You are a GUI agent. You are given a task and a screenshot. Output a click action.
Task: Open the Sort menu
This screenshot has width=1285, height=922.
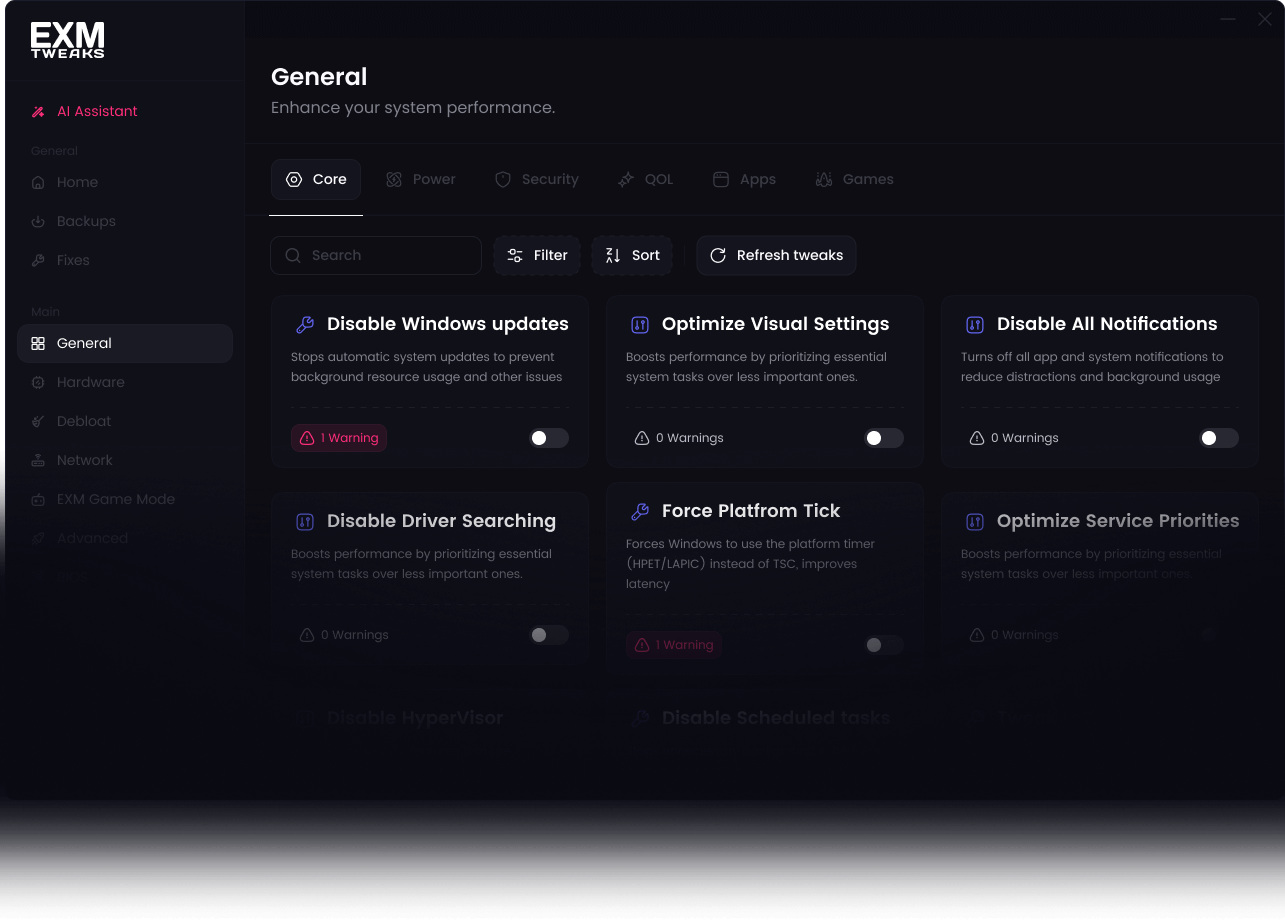632,255
